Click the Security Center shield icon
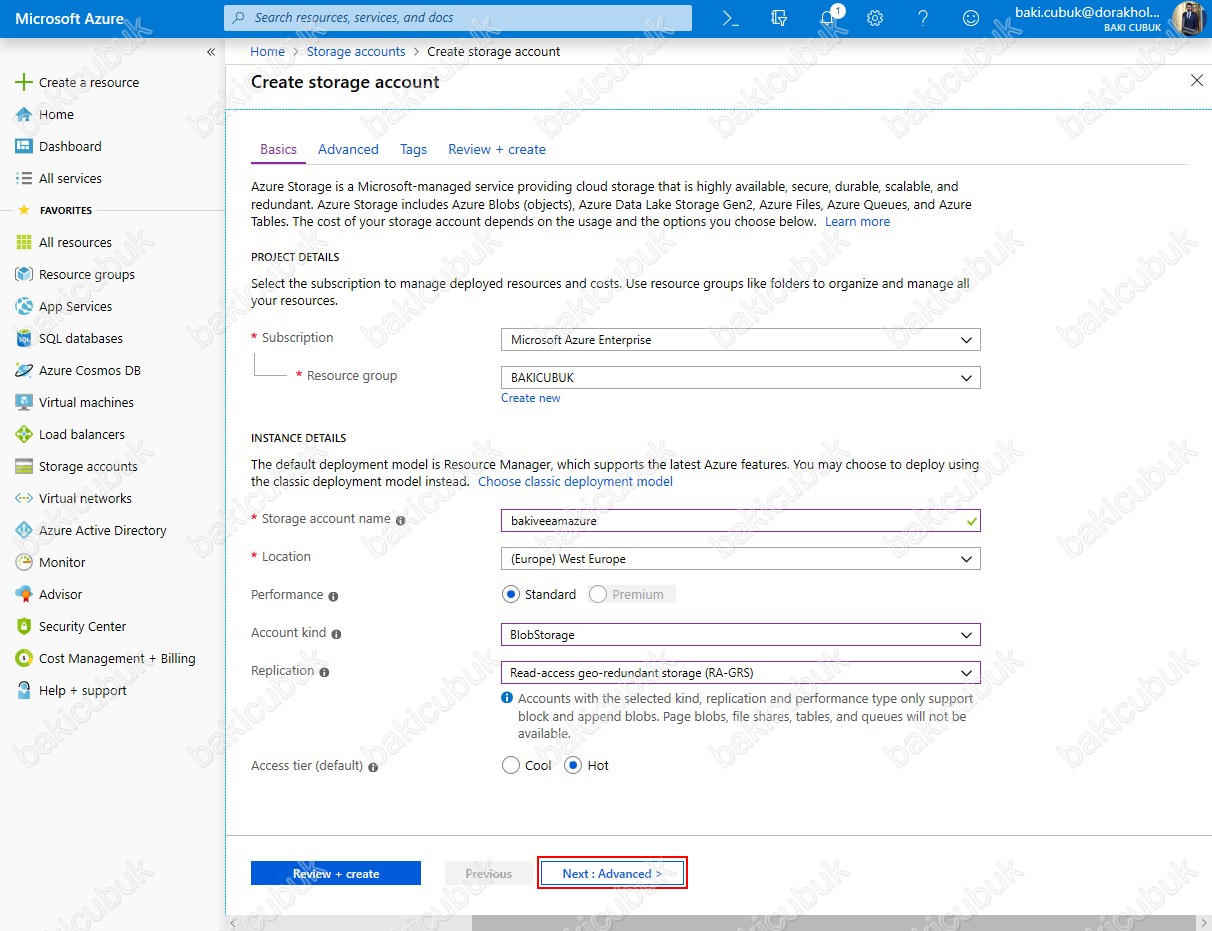 coord(24,626)
